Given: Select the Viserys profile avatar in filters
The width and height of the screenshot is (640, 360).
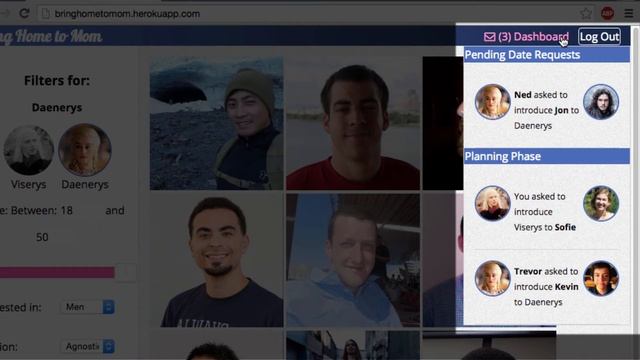Looking at the screenshot, I should point(29,150).
